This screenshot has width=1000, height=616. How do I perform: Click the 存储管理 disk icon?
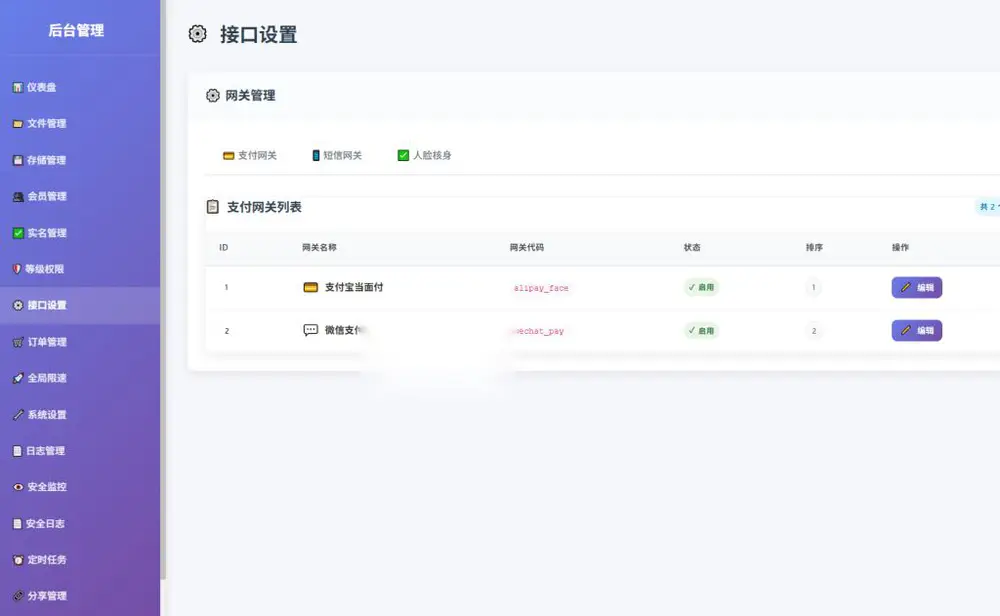pyautogui.click(x=18, y=160)
